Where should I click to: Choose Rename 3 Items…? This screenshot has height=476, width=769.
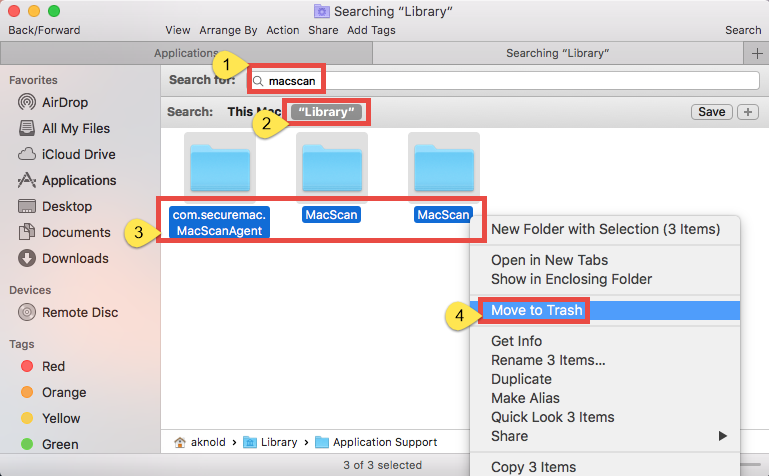pos(605,360)
